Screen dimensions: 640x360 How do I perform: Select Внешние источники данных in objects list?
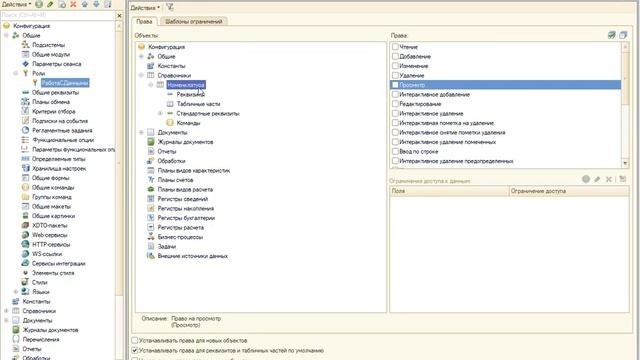click(193, 256)
